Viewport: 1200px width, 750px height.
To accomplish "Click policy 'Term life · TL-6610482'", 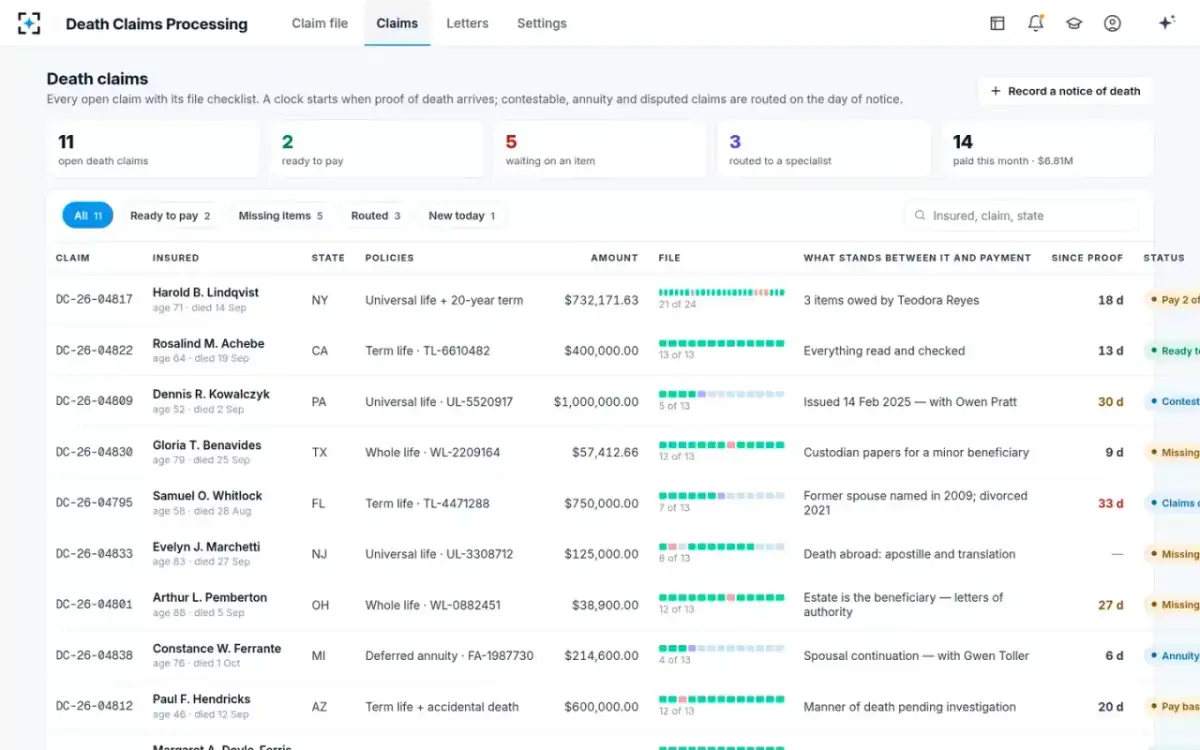I will pos(428,351).
